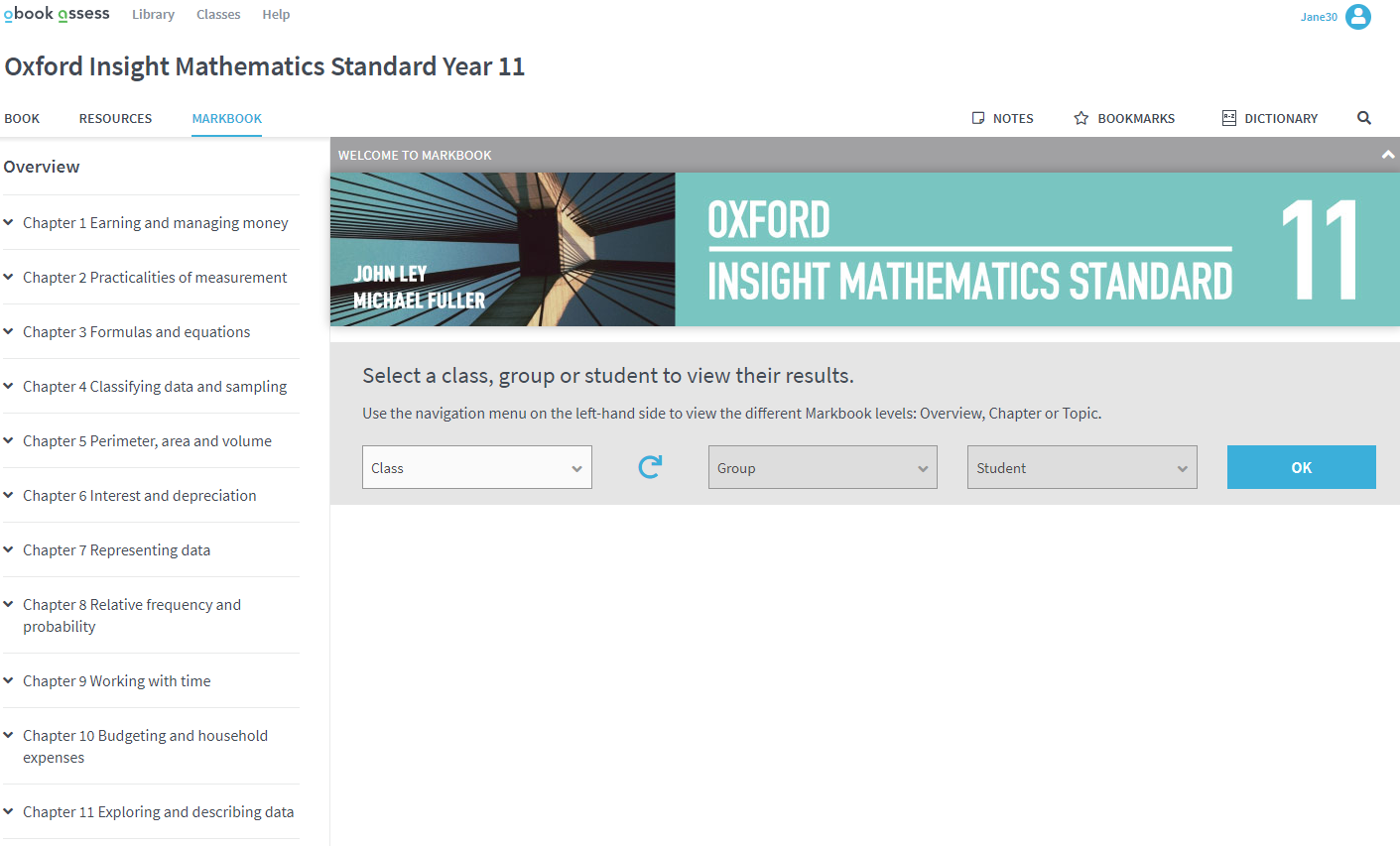Switch to the Book tab

point(22,118)
